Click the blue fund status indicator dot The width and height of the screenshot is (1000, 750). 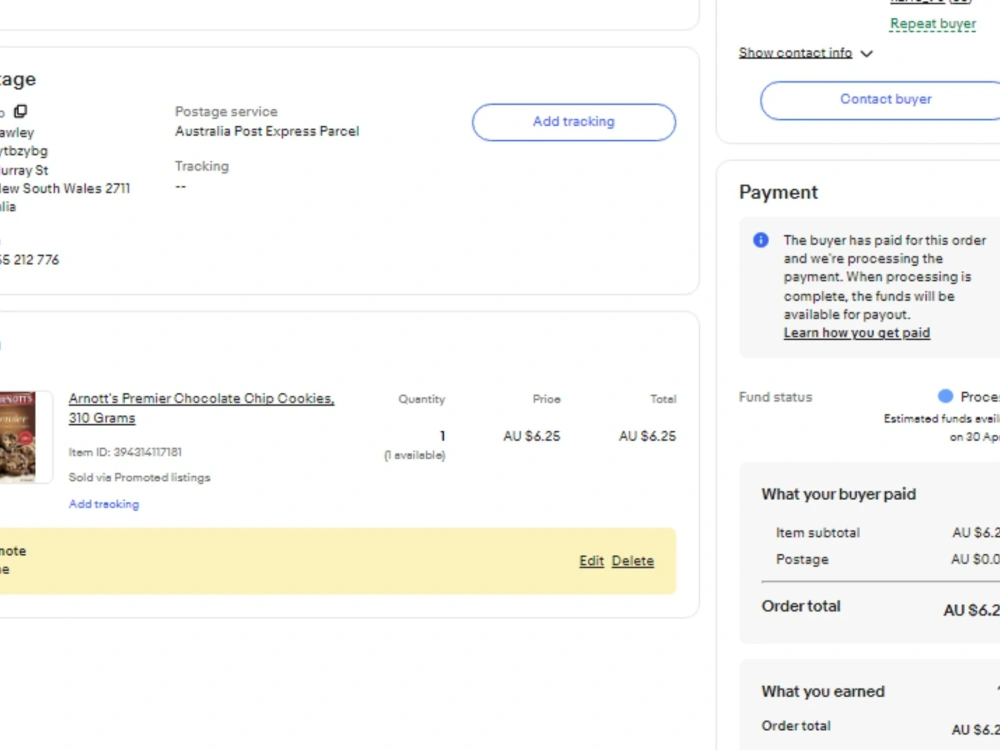pos(945,397)
